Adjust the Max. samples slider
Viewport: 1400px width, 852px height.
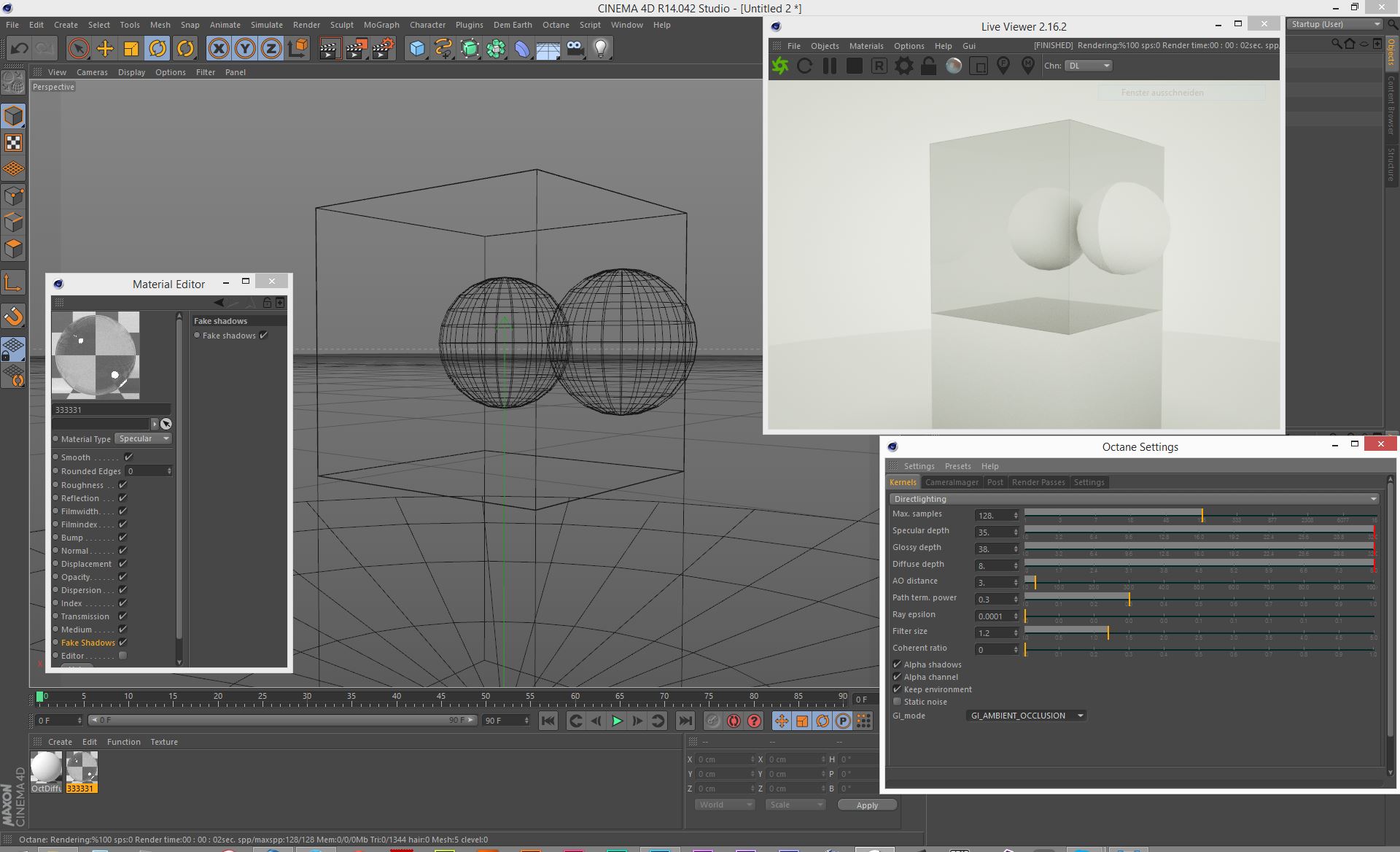pyautogui.click(x=1202, y=514)
